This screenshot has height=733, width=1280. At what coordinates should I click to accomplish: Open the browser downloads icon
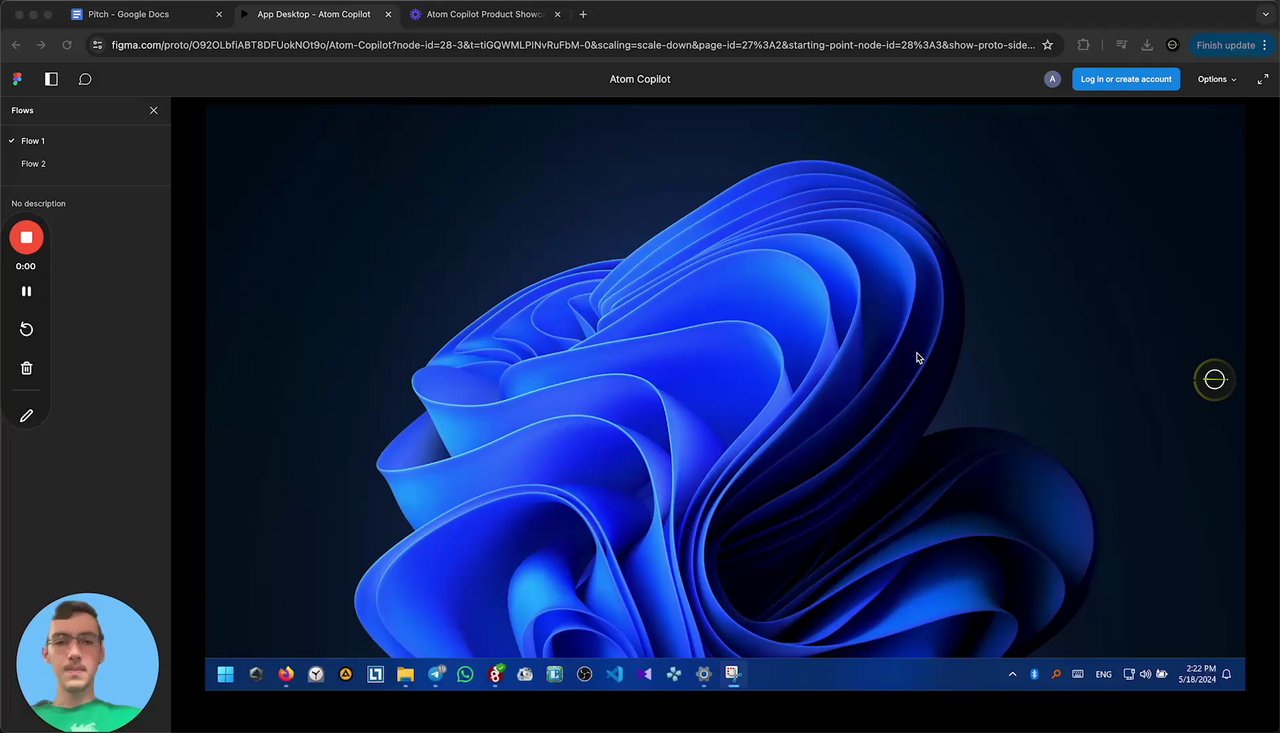pos(1147,45)
